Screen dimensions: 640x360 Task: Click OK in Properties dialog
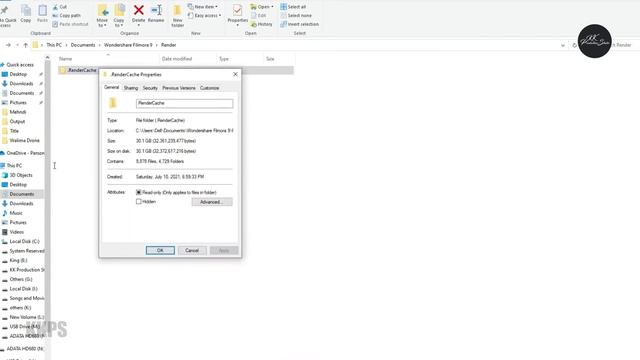[160, 250]
